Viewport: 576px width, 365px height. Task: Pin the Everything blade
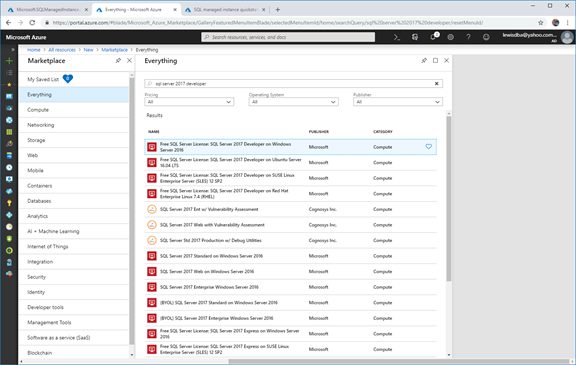(424, 61)
